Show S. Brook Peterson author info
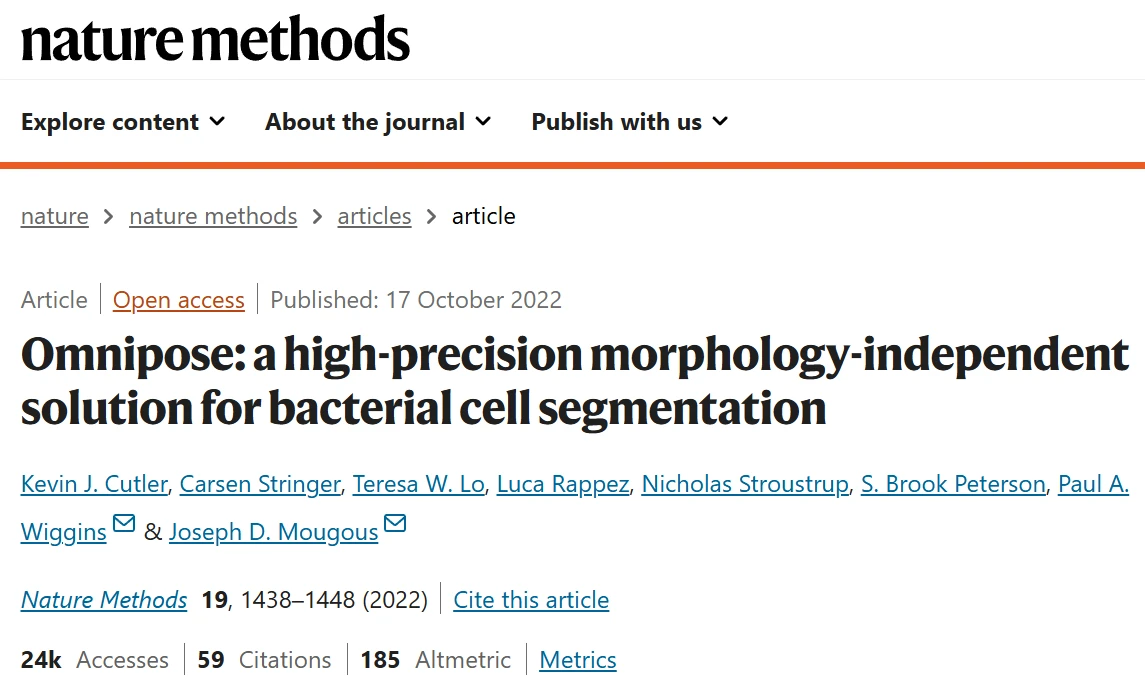This screenshot has height=686, width=1145. point(953,485)
